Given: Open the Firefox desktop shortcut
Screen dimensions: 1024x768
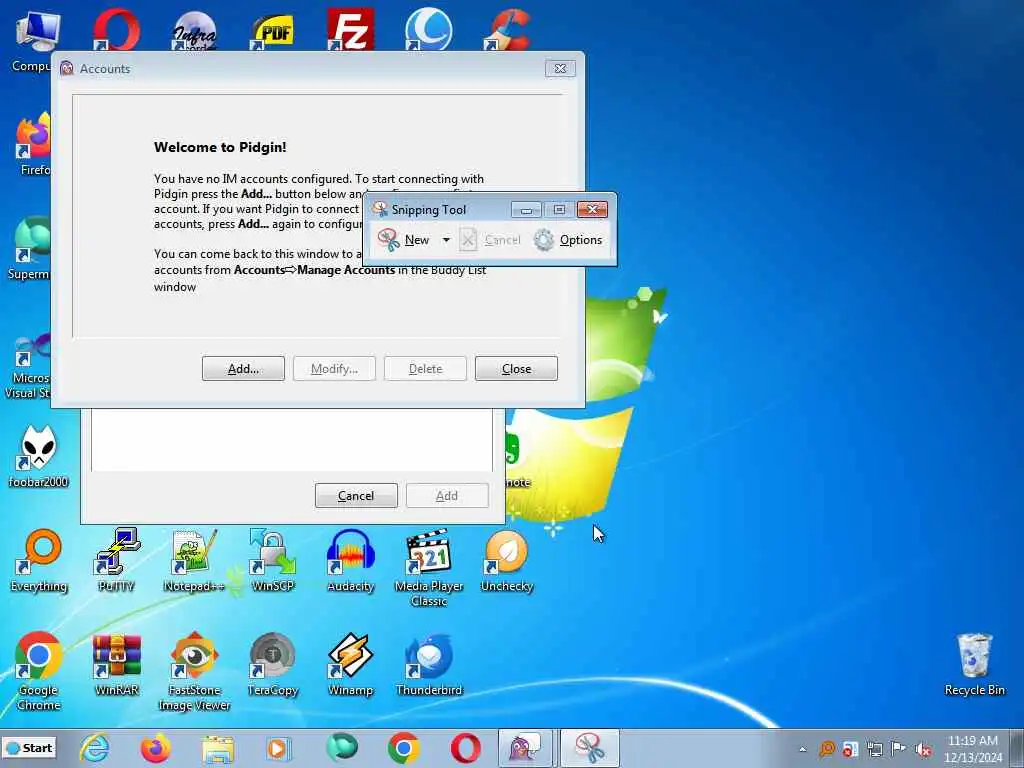Looking at the screenshot, I should (x=33, y=144).
